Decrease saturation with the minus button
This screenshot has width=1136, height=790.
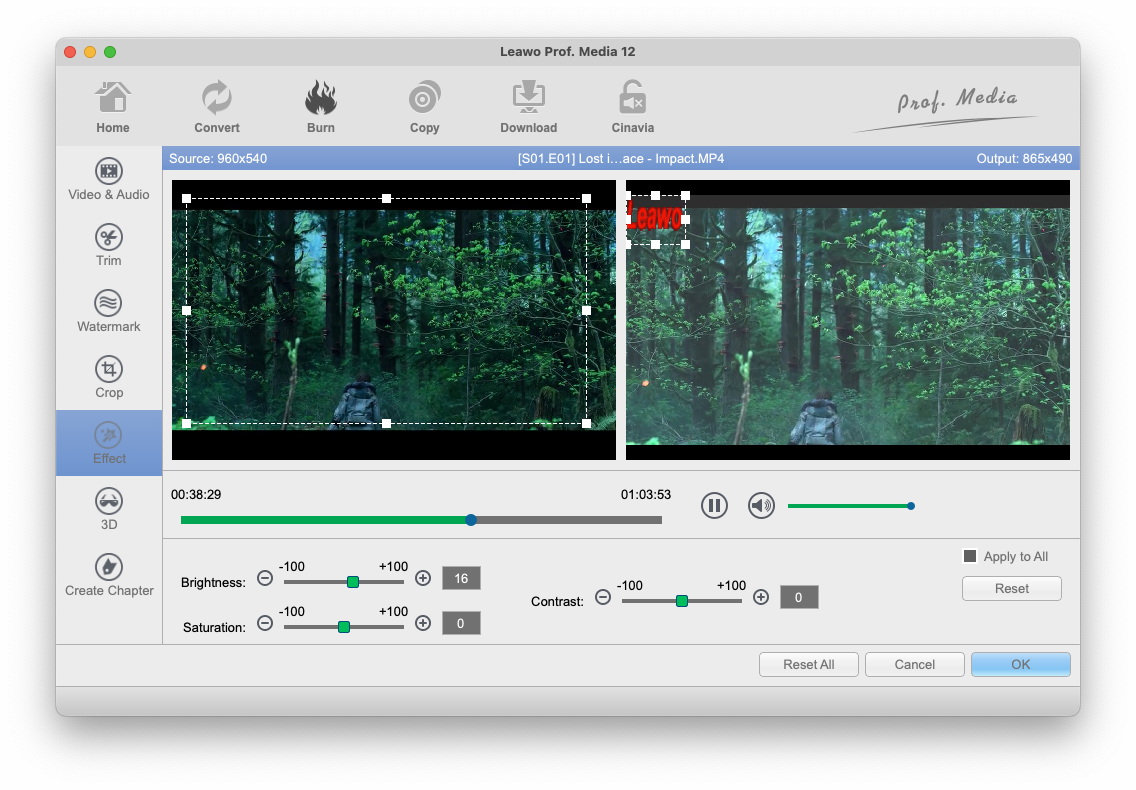pyautogui.click(x=265, y=624)
